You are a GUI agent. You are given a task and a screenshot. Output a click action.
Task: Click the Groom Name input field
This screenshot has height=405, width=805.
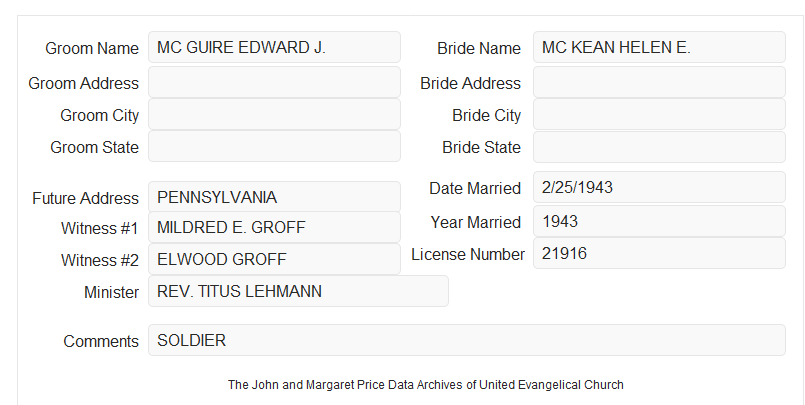(x=274, y=47)
